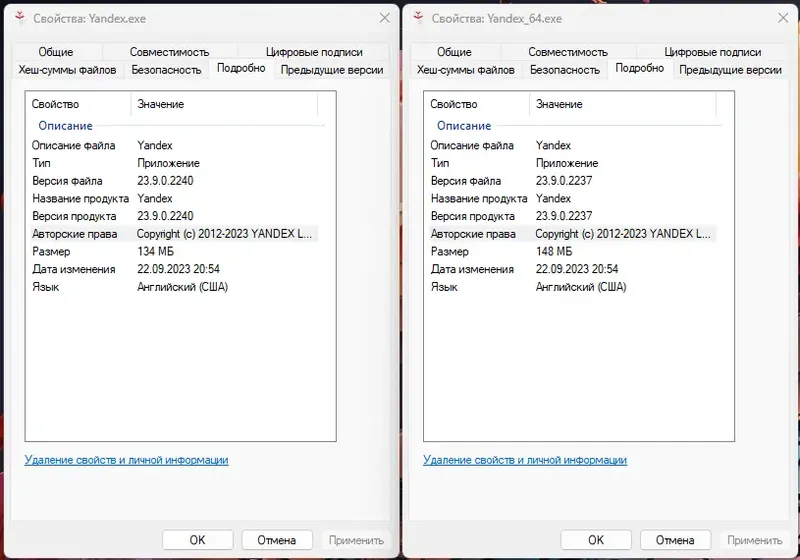
Task: Click OK in the Yandex_64.exe properties window
Action: tap(596, 540)
